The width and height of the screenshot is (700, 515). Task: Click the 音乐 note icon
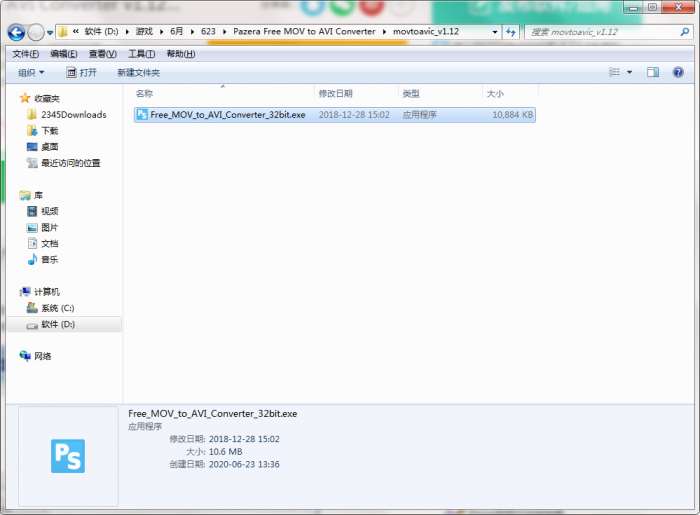coord(32,259)
